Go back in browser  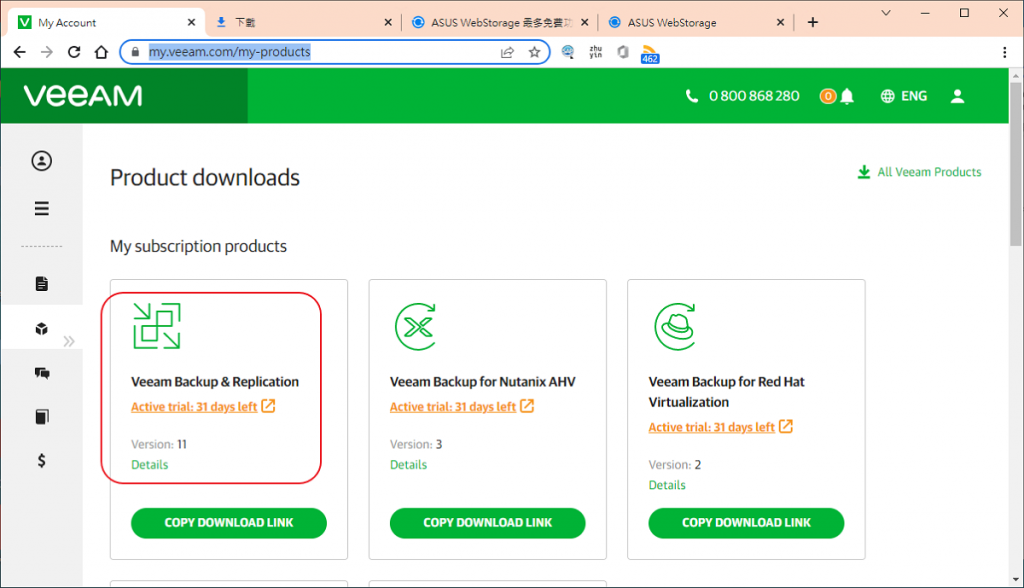[20, 52]
